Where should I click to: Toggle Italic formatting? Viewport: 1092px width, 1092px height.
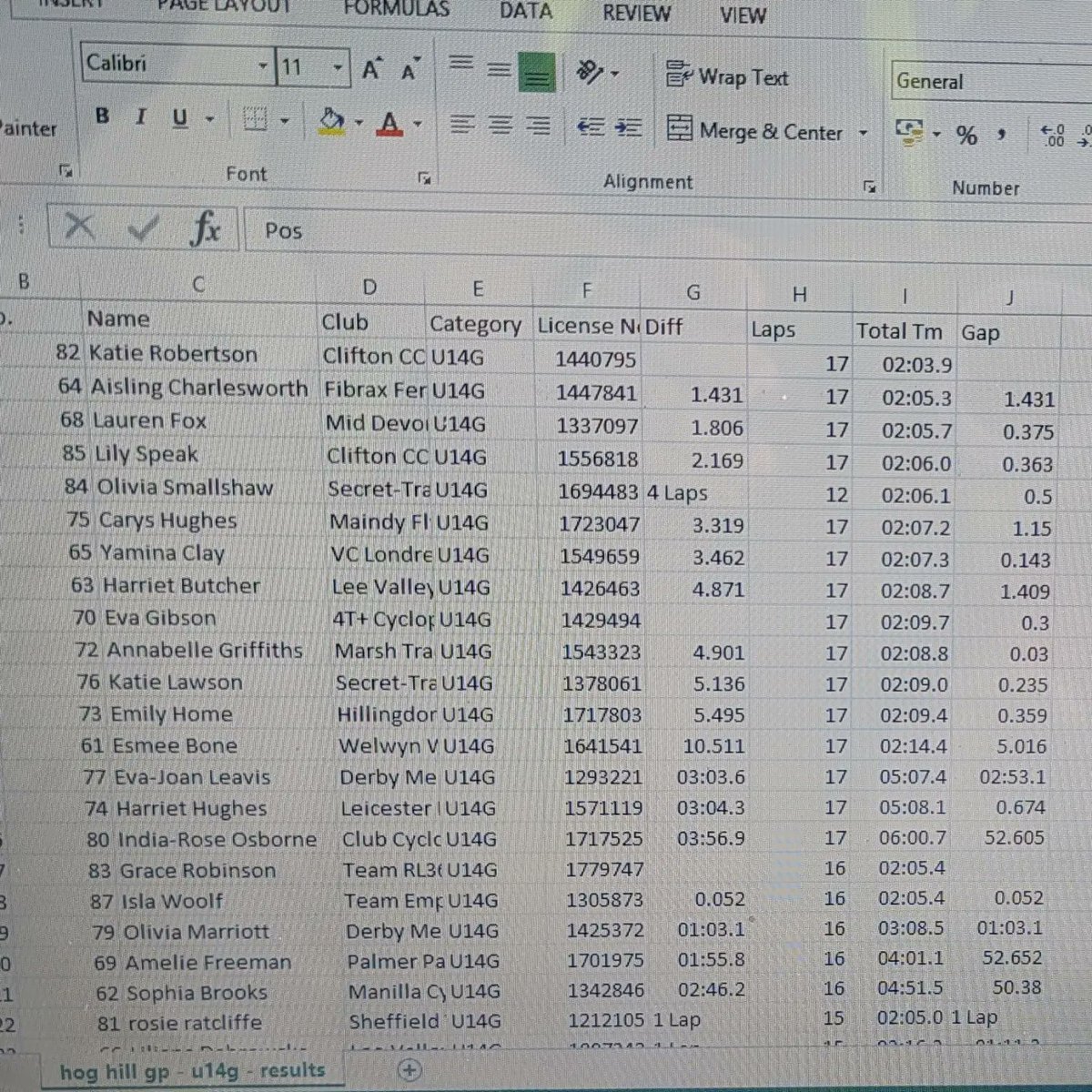[x=140, y=117]
